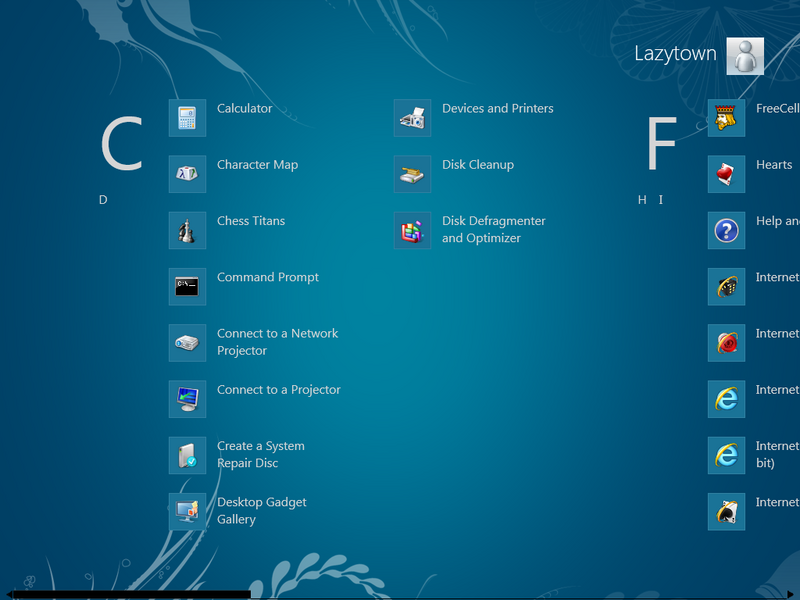Click the Lazytown user avatar picture
The image size is (800, 600).
point(745,56)
